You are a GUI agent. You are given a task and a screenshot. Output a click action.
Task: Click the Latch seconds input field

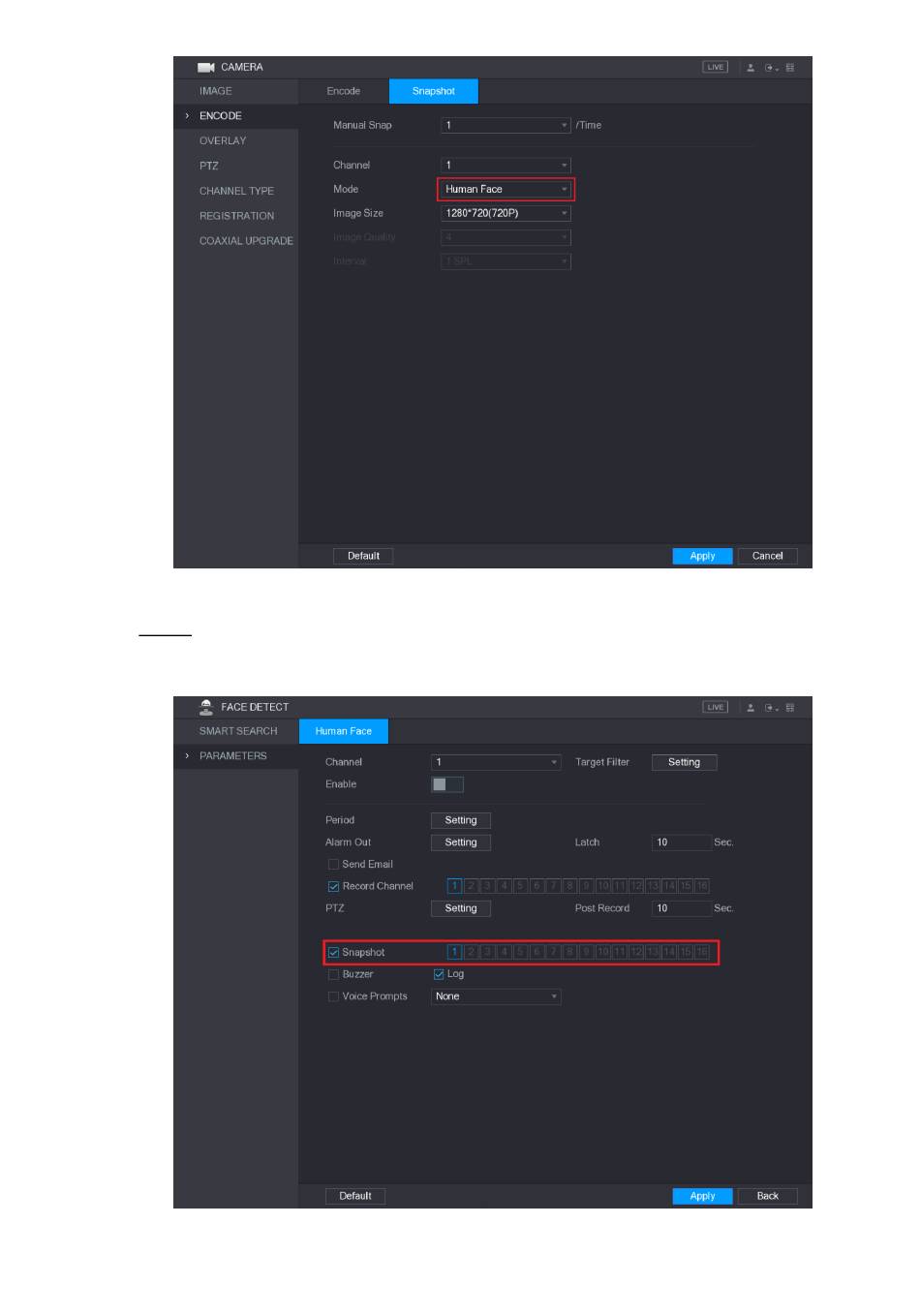(x=682, y=842)
